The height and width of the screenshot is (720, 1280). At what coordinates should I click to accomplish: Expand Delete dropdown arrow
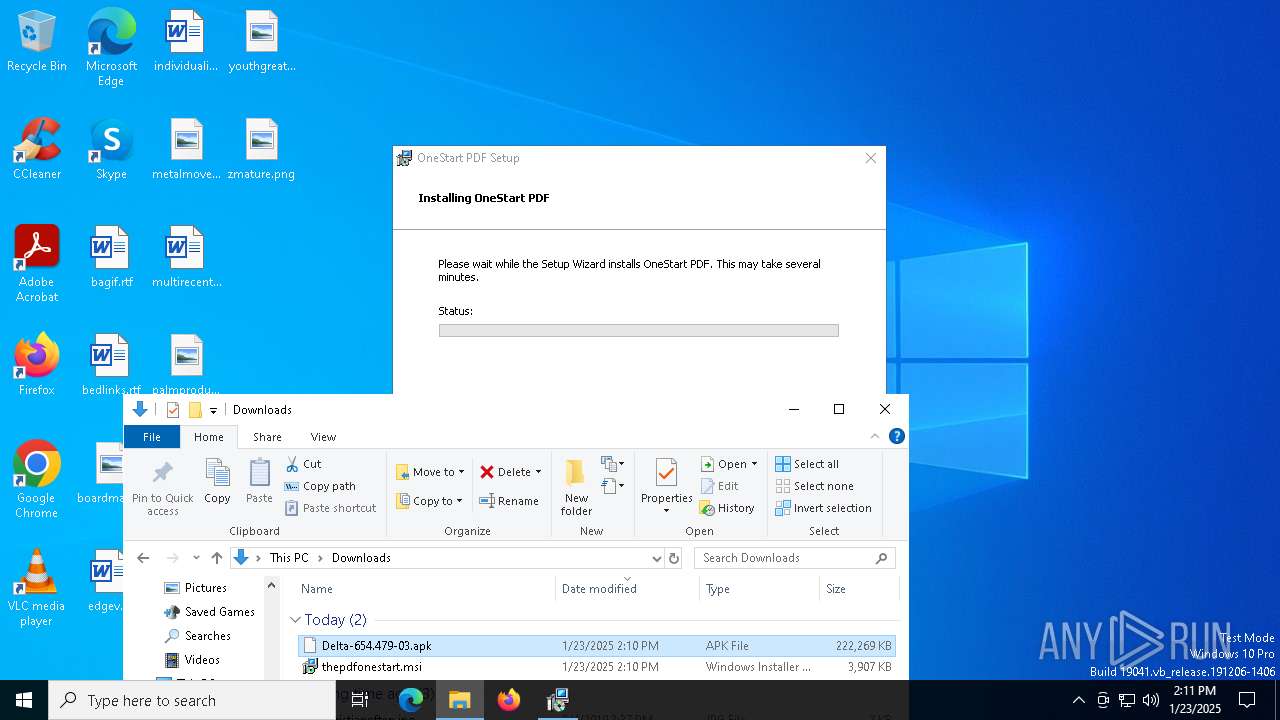click(x=538, y=472)
